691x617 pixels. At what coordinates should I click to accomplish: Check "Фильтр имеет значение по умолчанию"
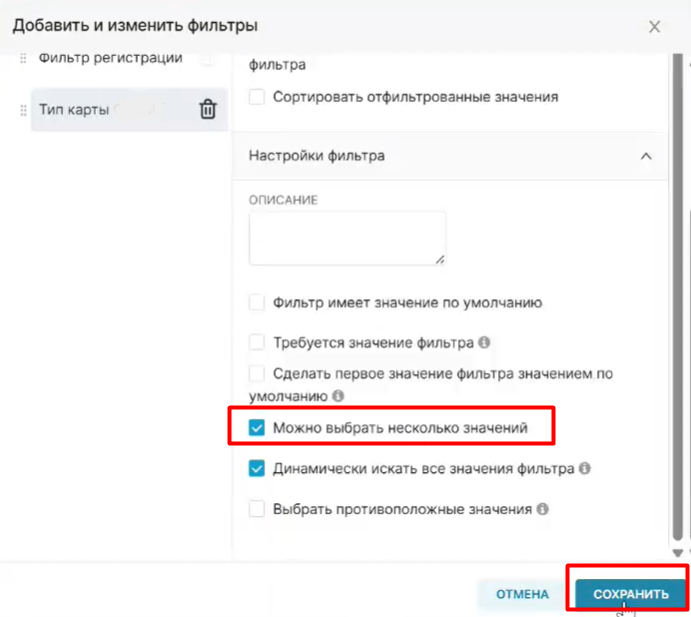coord(257,302)
